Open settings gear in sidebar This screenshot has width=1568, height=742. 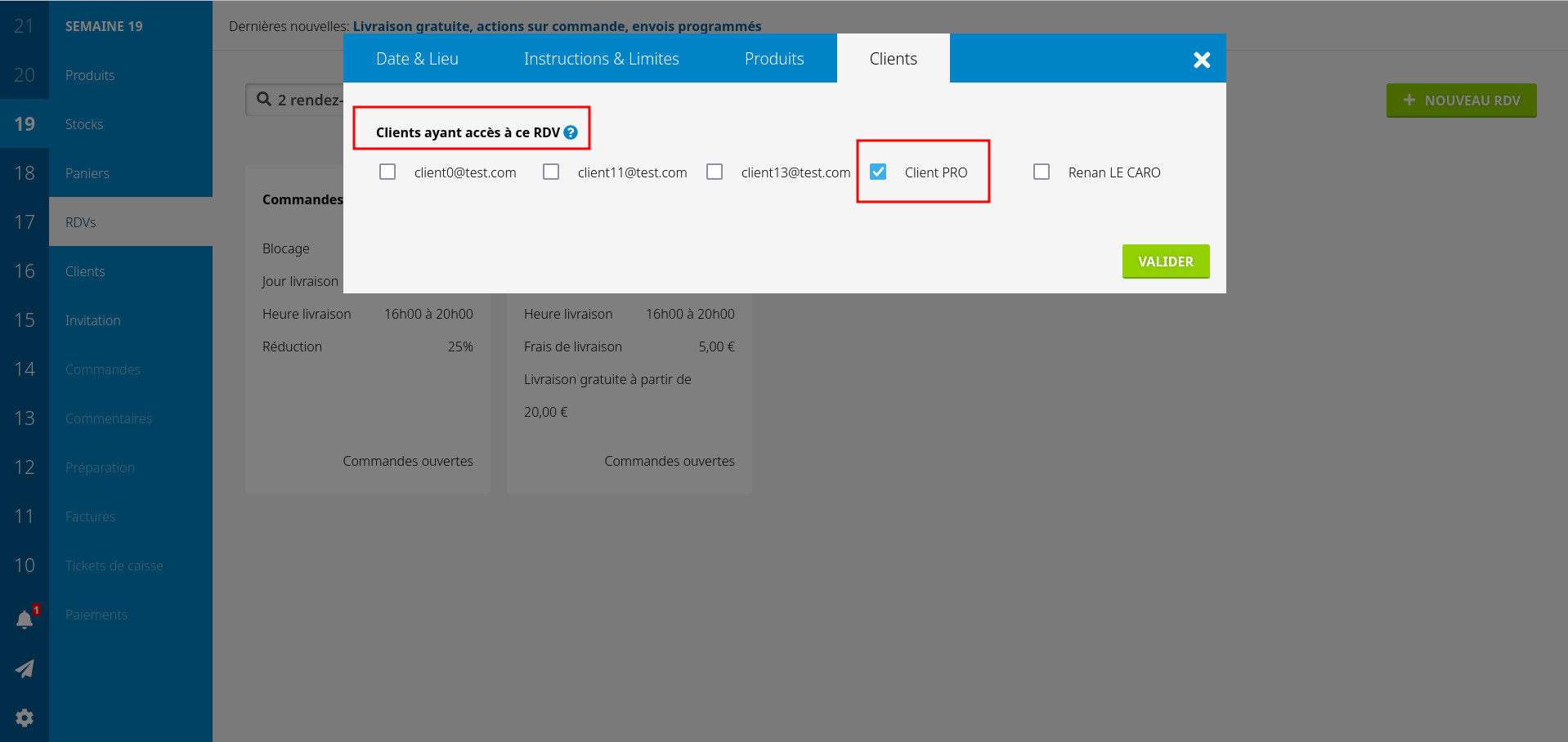pyautogui.click(x=25, y=717)
